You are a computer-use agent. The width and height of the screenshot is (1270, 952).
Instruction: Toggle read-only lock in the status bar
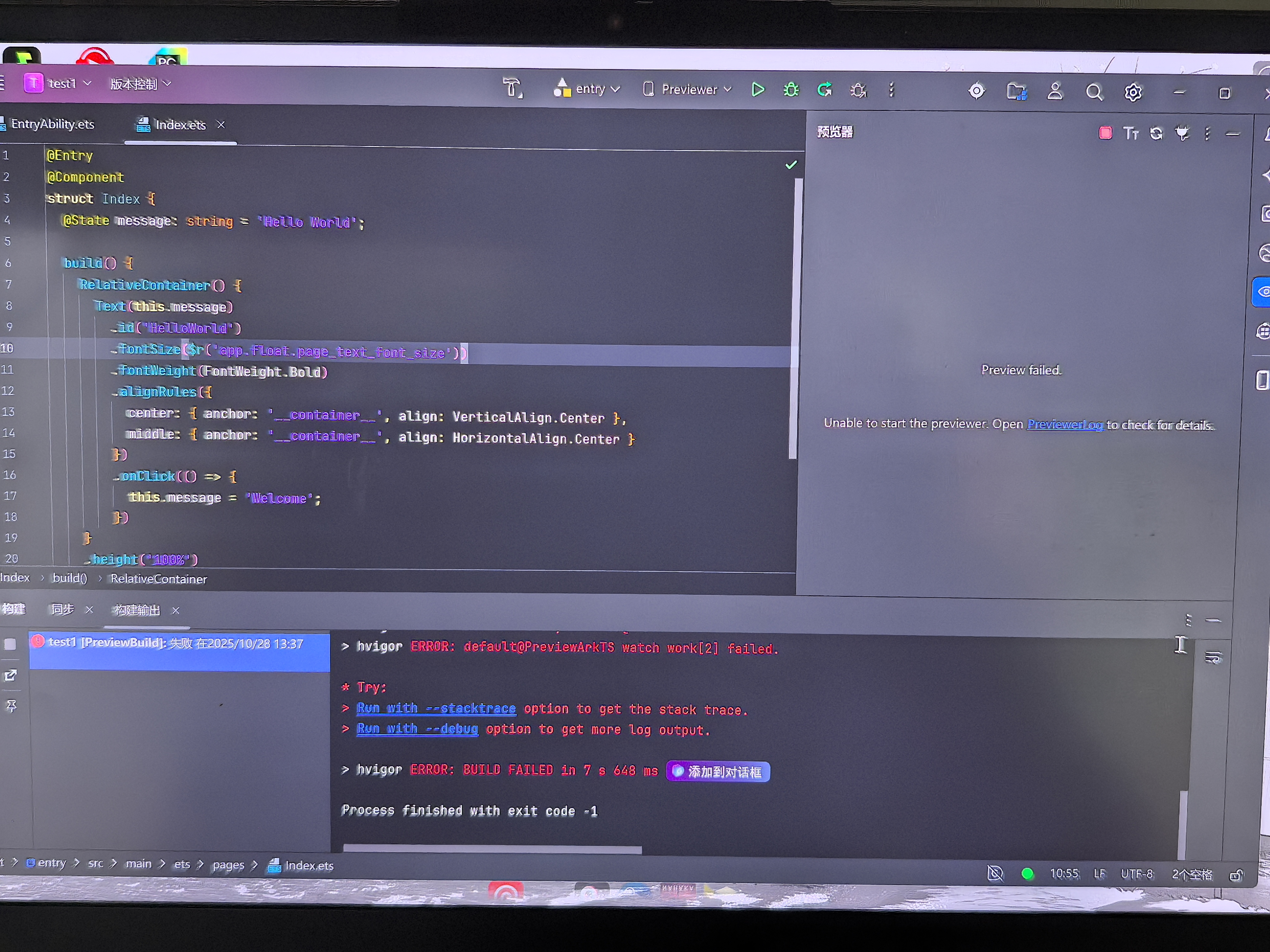(x=1236, y=875)
